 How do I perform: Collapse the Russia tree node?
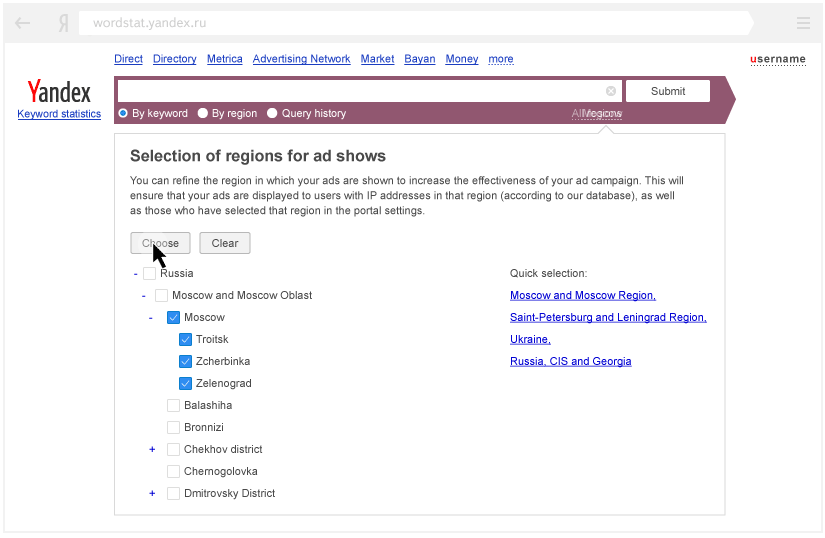tap(136, 274)
